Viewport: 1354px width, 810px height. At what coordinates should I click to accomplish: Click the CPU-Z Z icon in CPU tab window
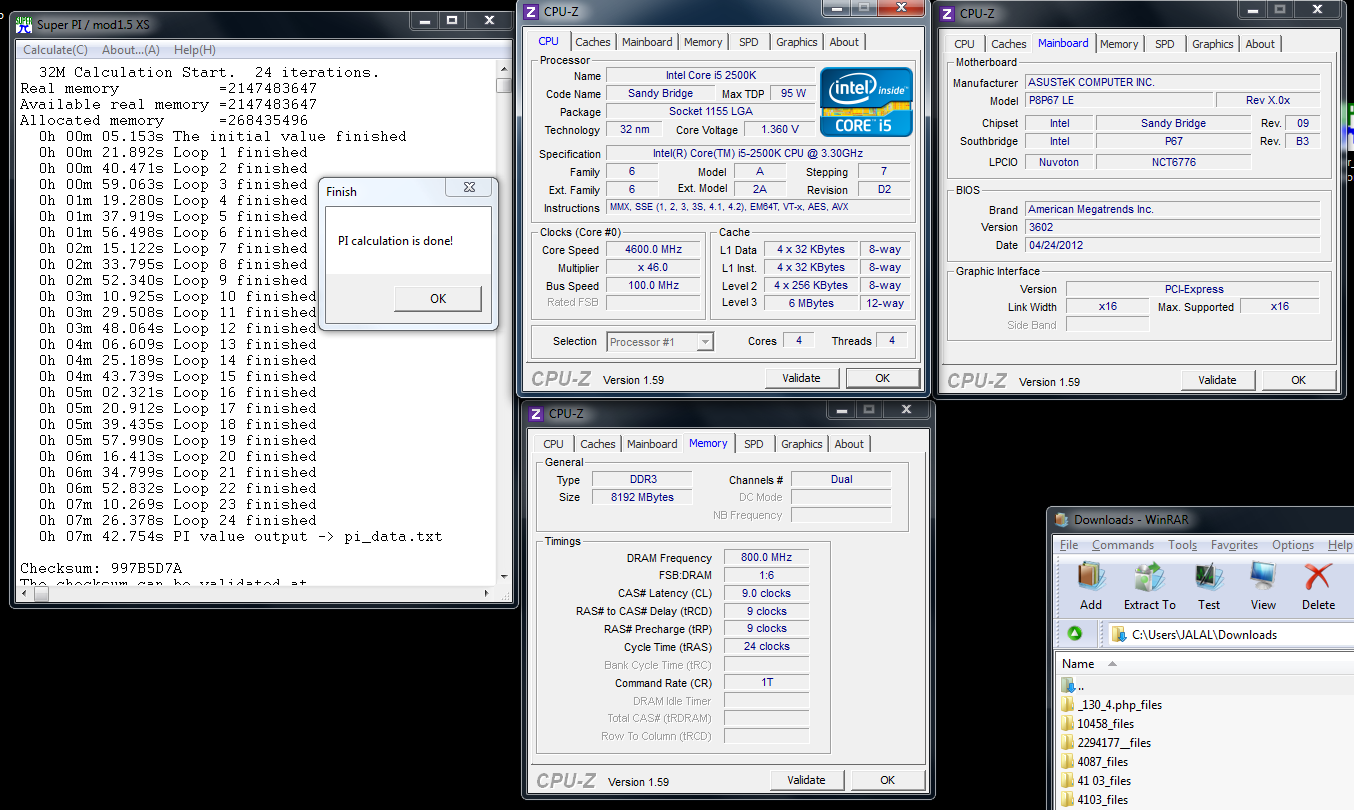click(x=529, y=11)
